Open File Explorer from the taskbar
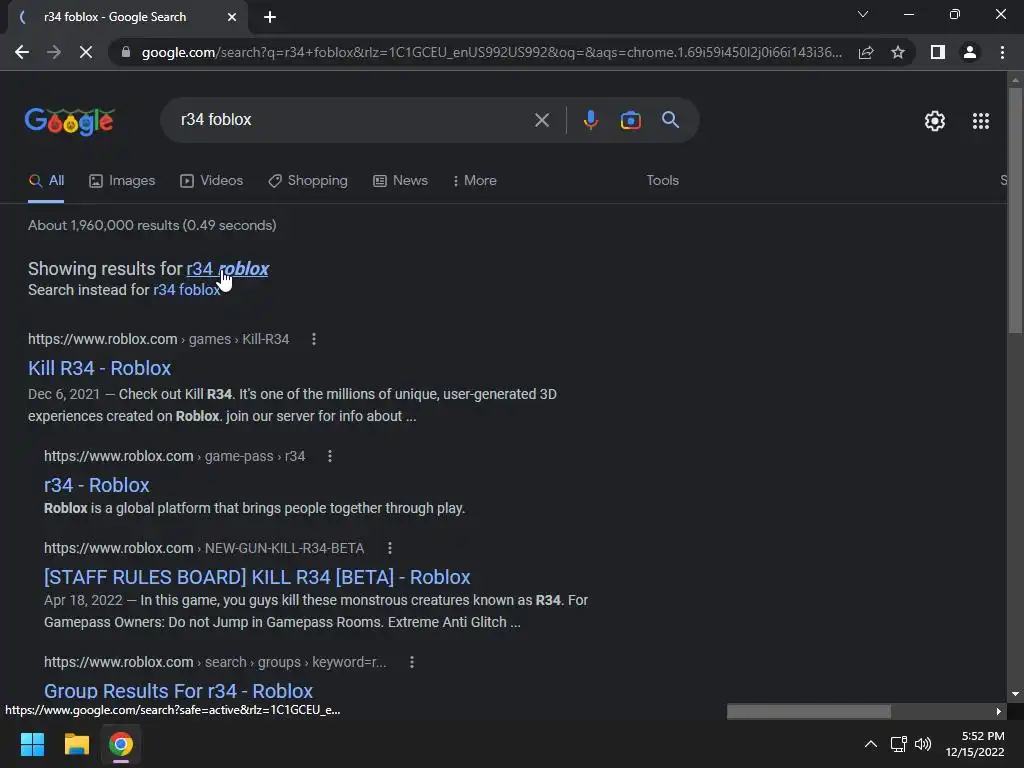 (76, 744)
